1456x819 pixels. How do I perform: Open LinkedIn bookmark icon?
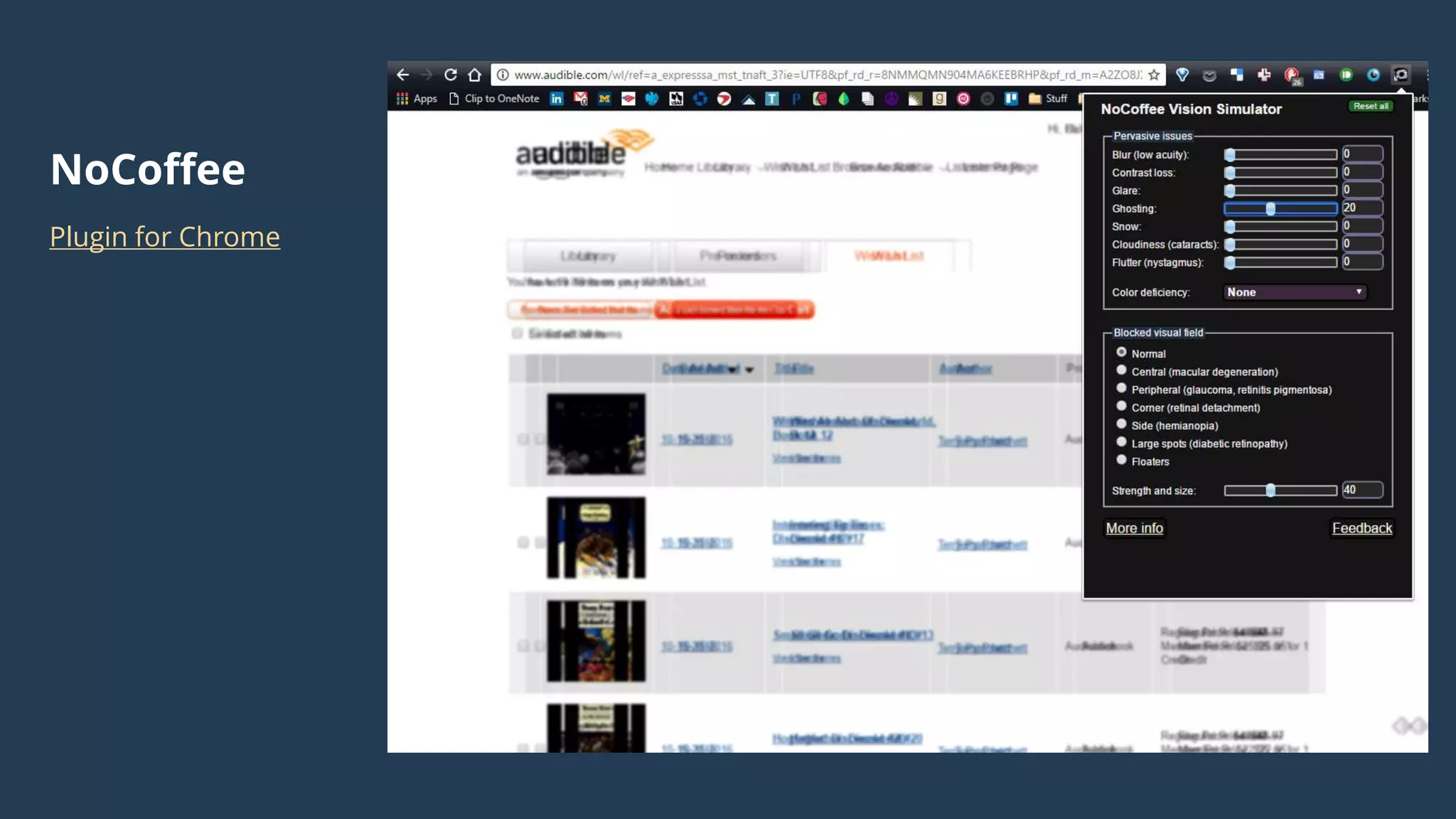[x=557, y=99]
